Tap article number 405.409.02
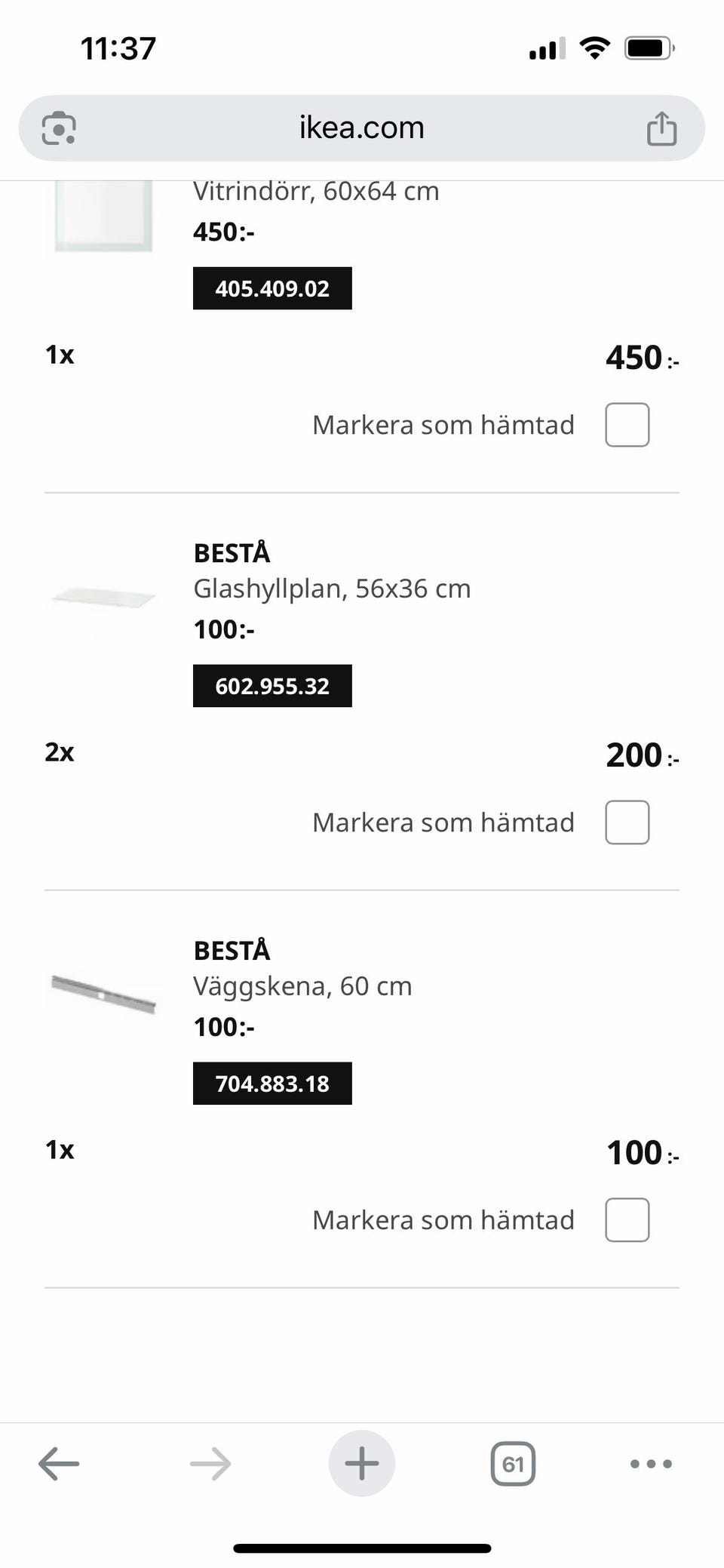 (x=272, y=288)
